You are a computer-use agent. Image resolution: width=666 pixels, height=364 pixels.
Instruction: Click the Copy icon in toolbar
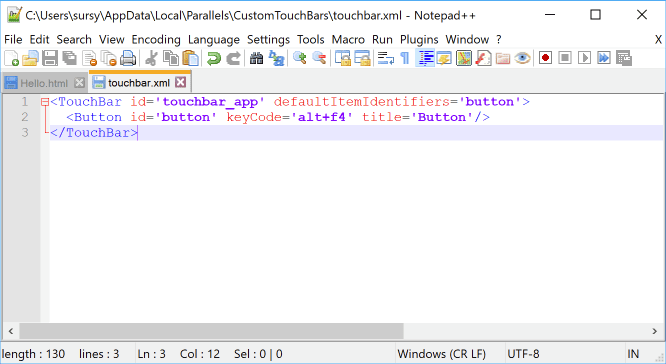[x=171, y=58]
